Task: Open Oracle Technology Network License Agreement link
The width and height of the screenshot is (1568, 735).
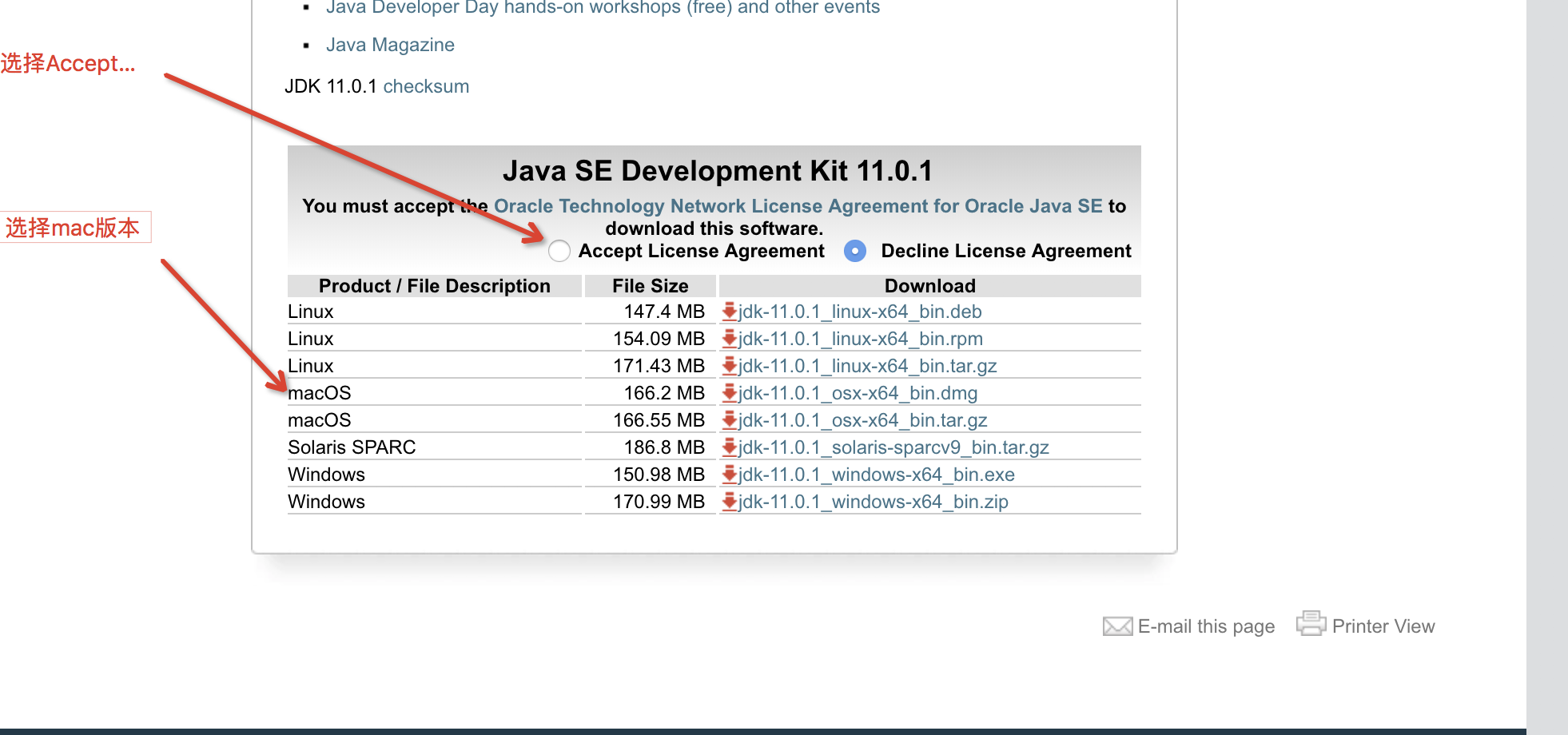Action: click(798, 206)
